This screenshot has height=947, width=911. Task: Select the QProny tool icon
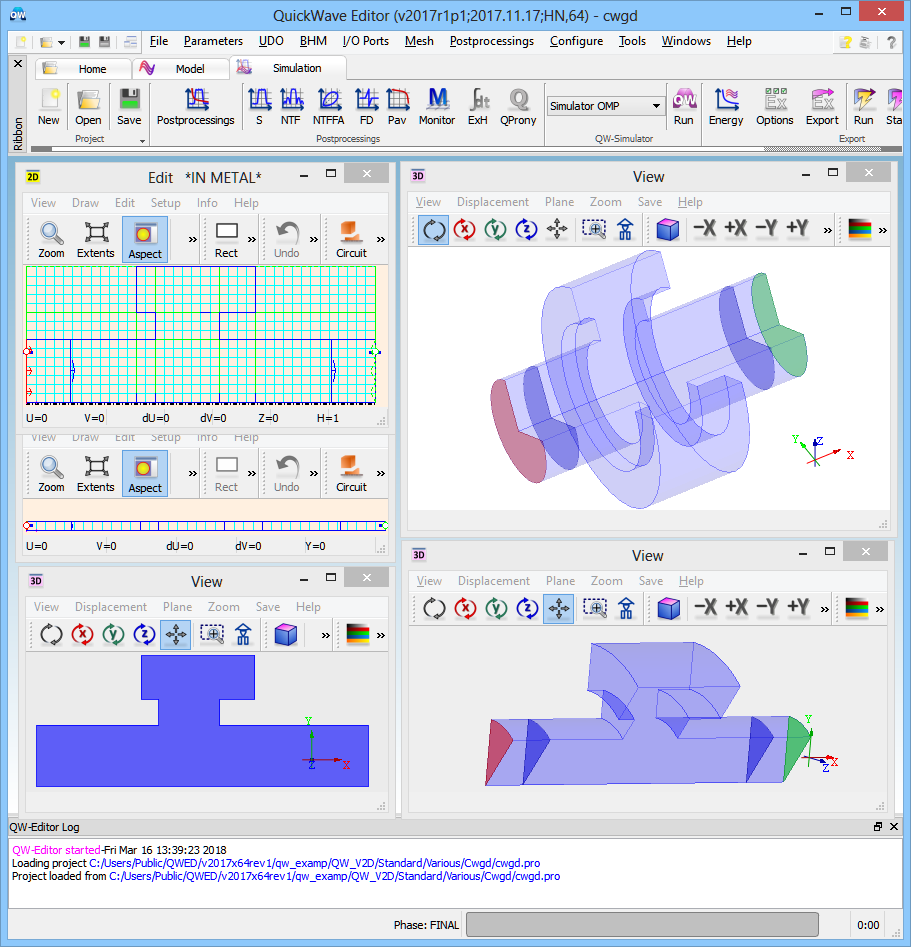point(518,106)
